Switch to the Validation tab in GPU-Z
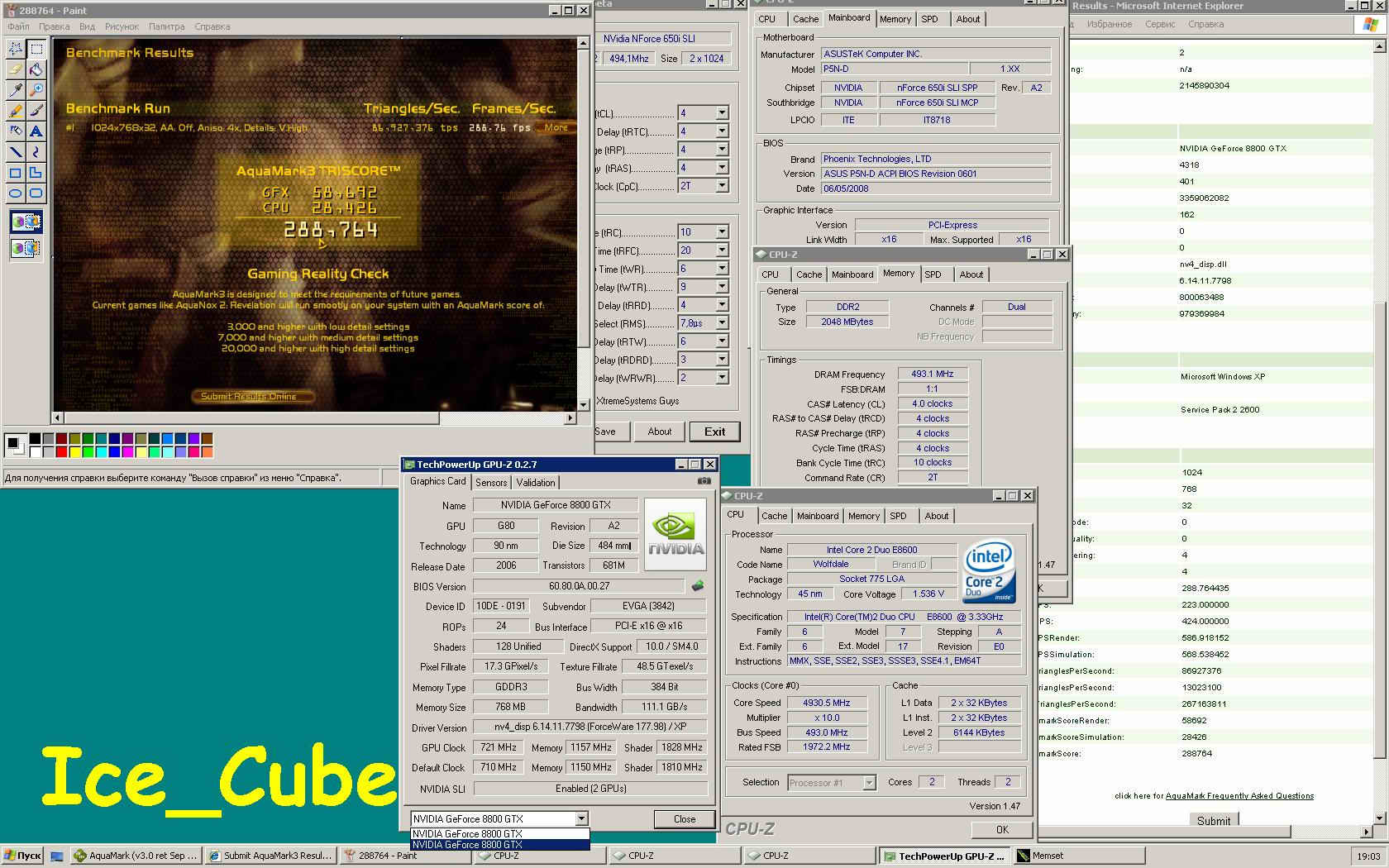 coord(536,483)
